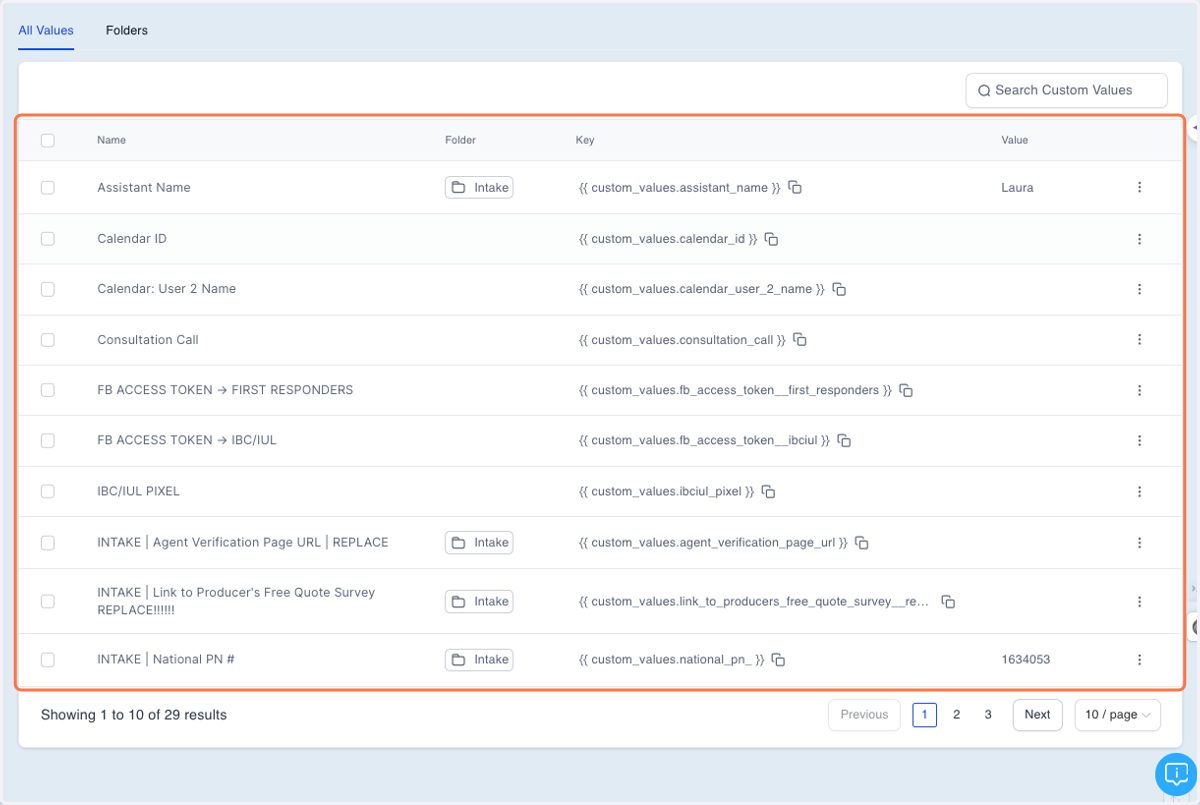Click the Key column header
The height and width of the screenshot is (805, 1200).
[x=585, y=140]
